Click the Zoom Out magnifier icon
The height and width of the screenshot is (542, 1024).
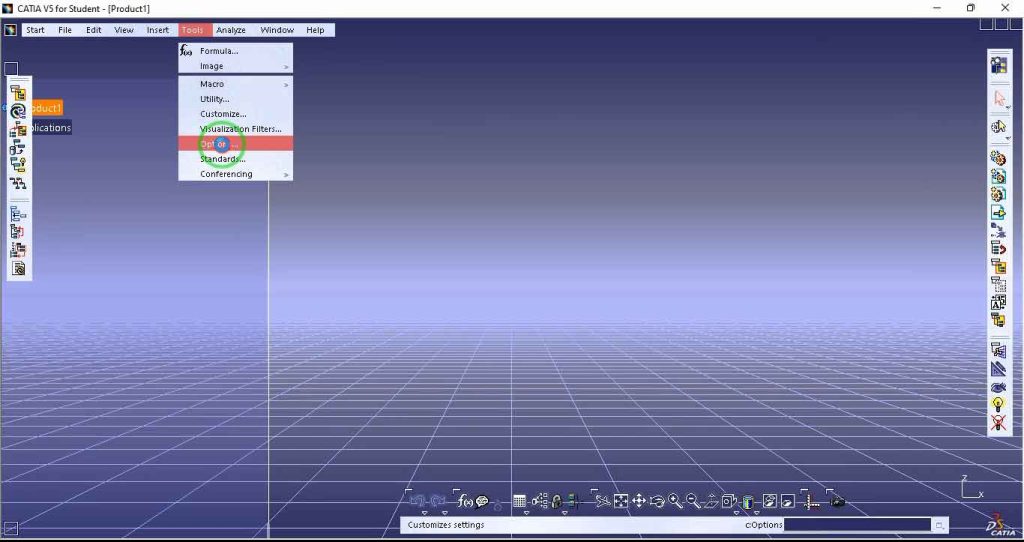pyautogui.click(x=693, y=501)
